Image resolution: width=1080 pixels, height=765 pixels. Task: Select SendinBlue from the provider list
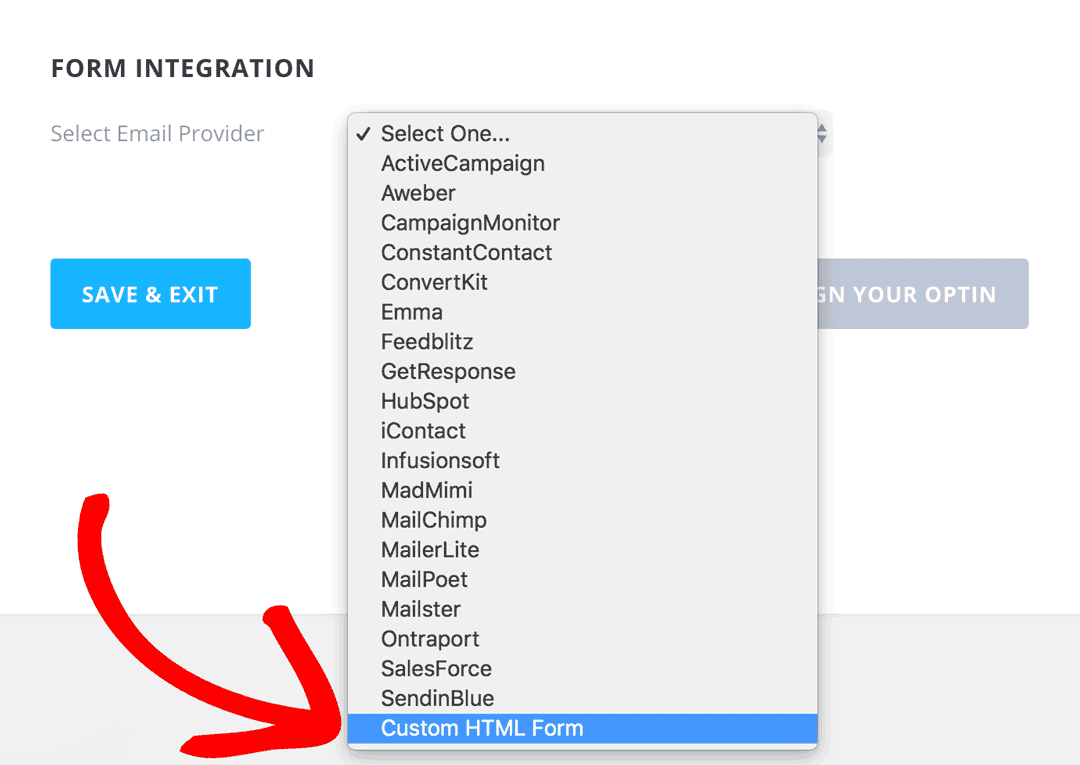tap(437, 698)
